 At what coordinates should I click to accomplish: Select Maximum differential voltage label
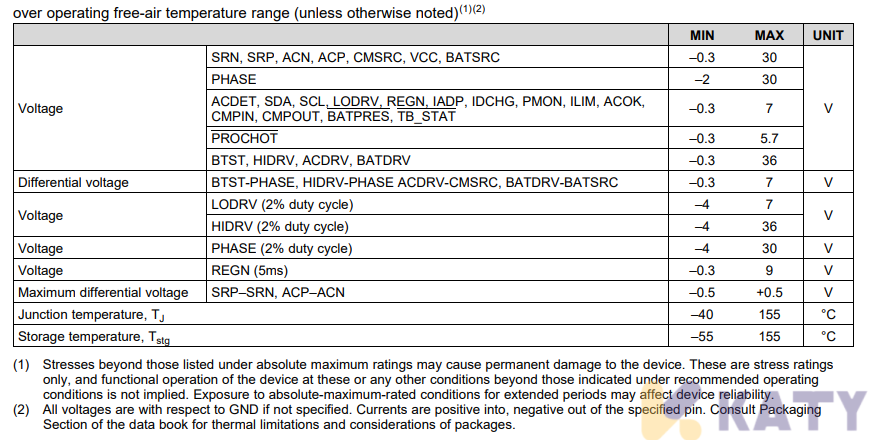[103, 292]
